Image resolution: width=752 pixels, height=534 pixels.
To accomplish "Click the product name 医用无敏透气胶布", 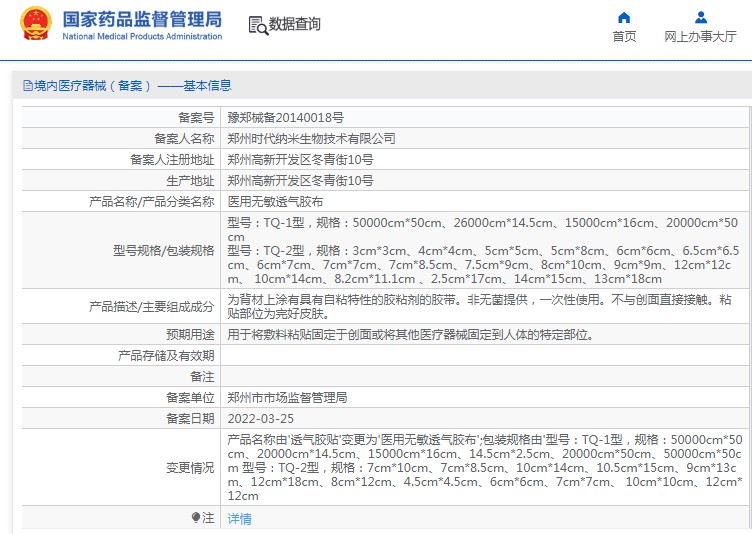I will [275, 201].
